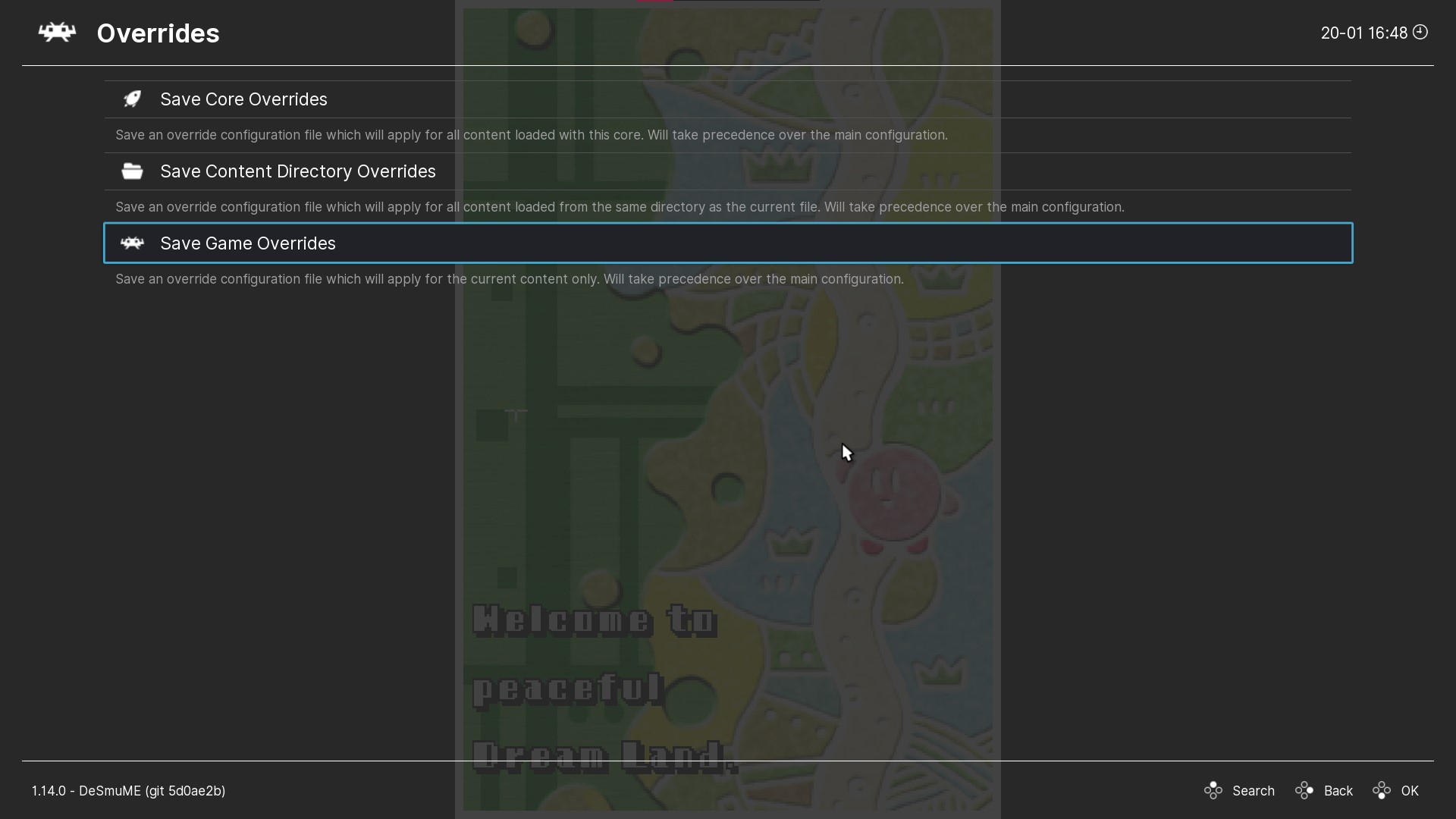Click the rocket icon beside Save Core Overrides
The height and width of the screenshot is (819, 1456).
click(132, 99)
